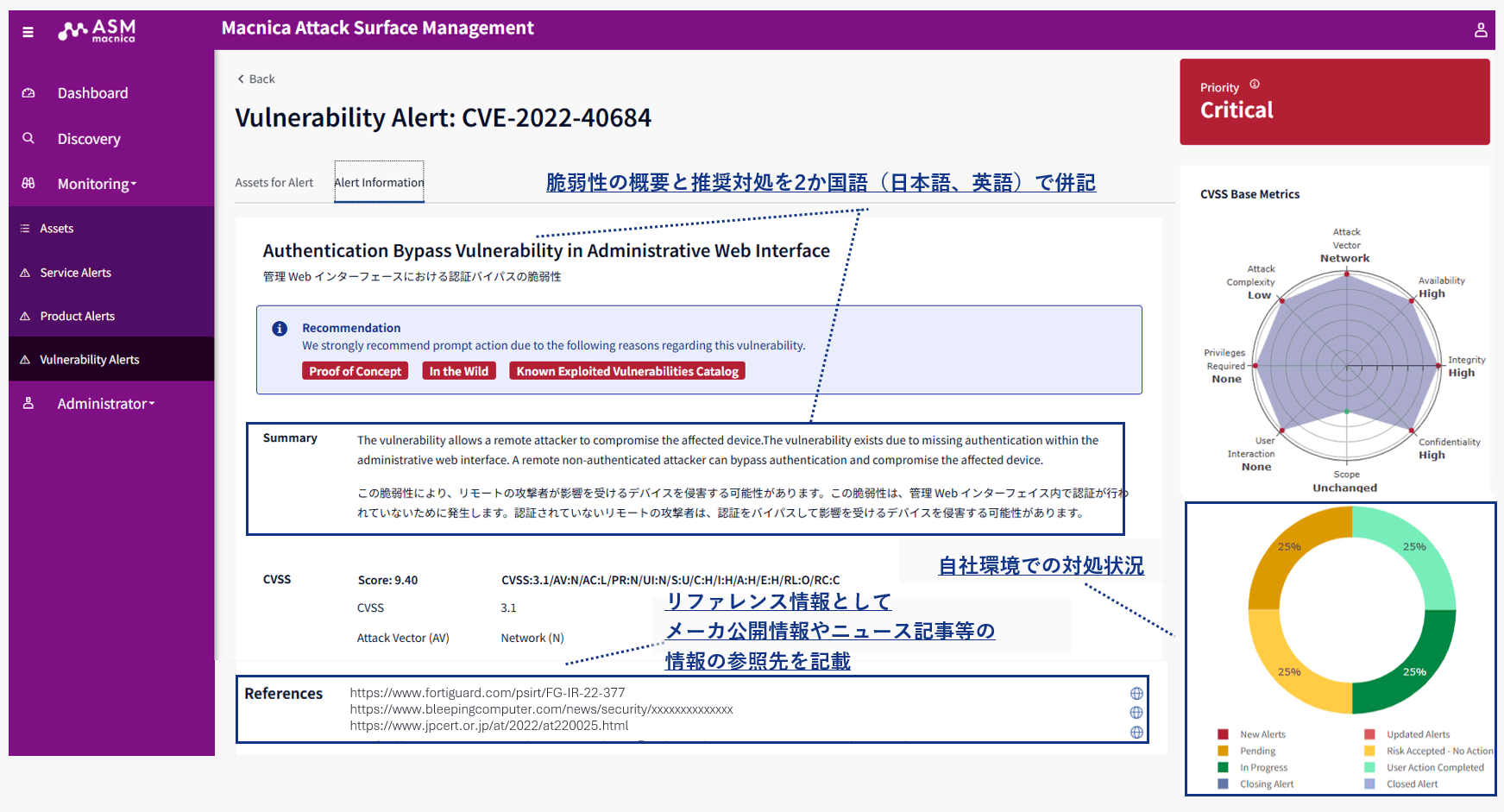
Task: Open globe icon beside jpcert reference
Action: (1136, 732)
